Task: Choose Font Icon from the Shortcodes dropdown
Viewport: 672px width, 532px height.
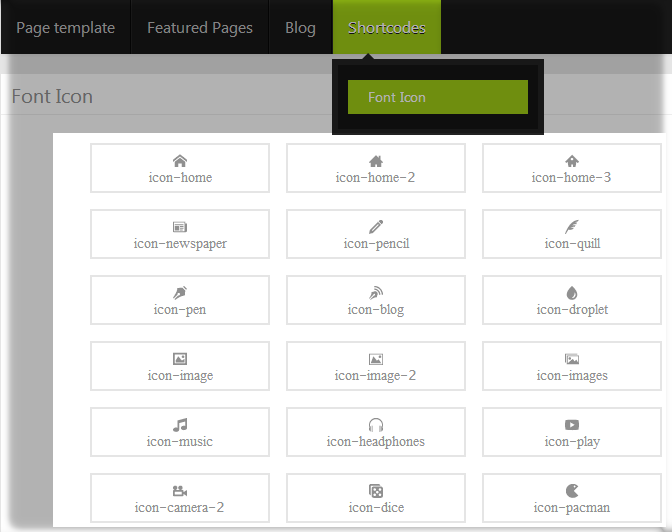Action: click(x=438, y=97)
